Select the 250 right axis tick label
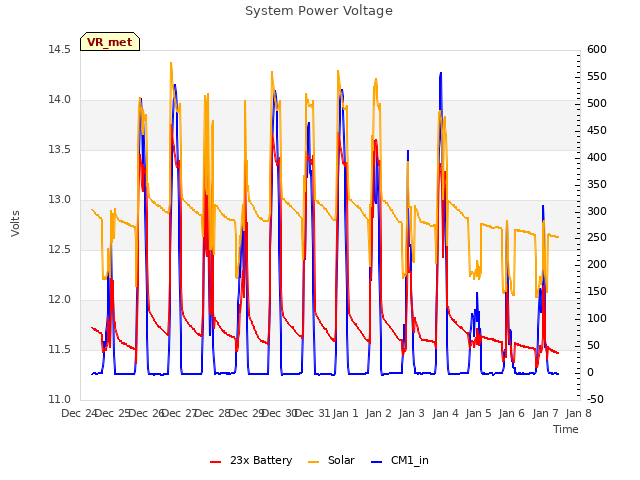Viewport: 640px width, 480px height. (597, 238)
